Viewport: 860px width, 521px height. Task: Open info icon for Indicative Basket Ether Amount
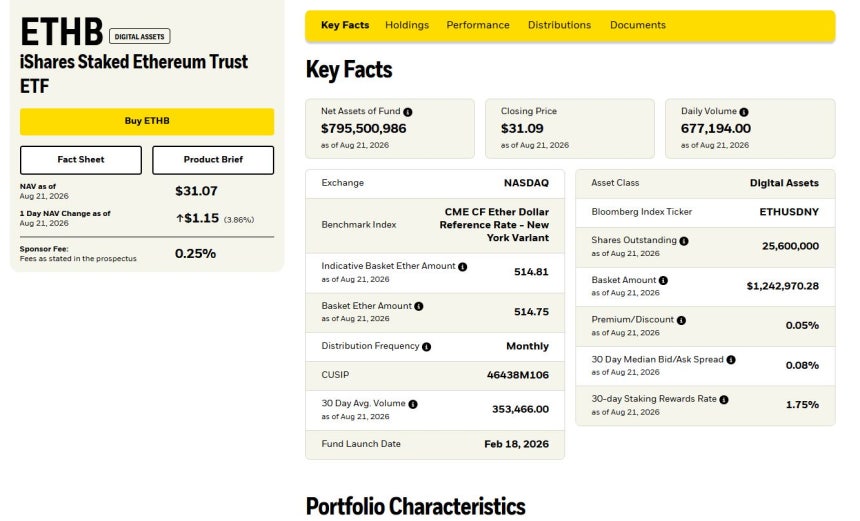pyautogui.click(x=462, y=267)
